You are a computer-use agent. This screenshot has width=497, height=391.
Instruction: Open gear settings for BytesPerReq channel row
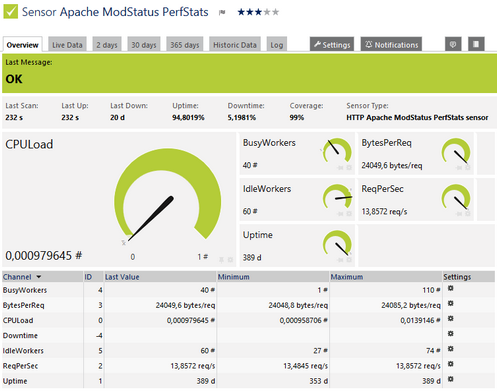pyautogui.click(x=450, y=303)
